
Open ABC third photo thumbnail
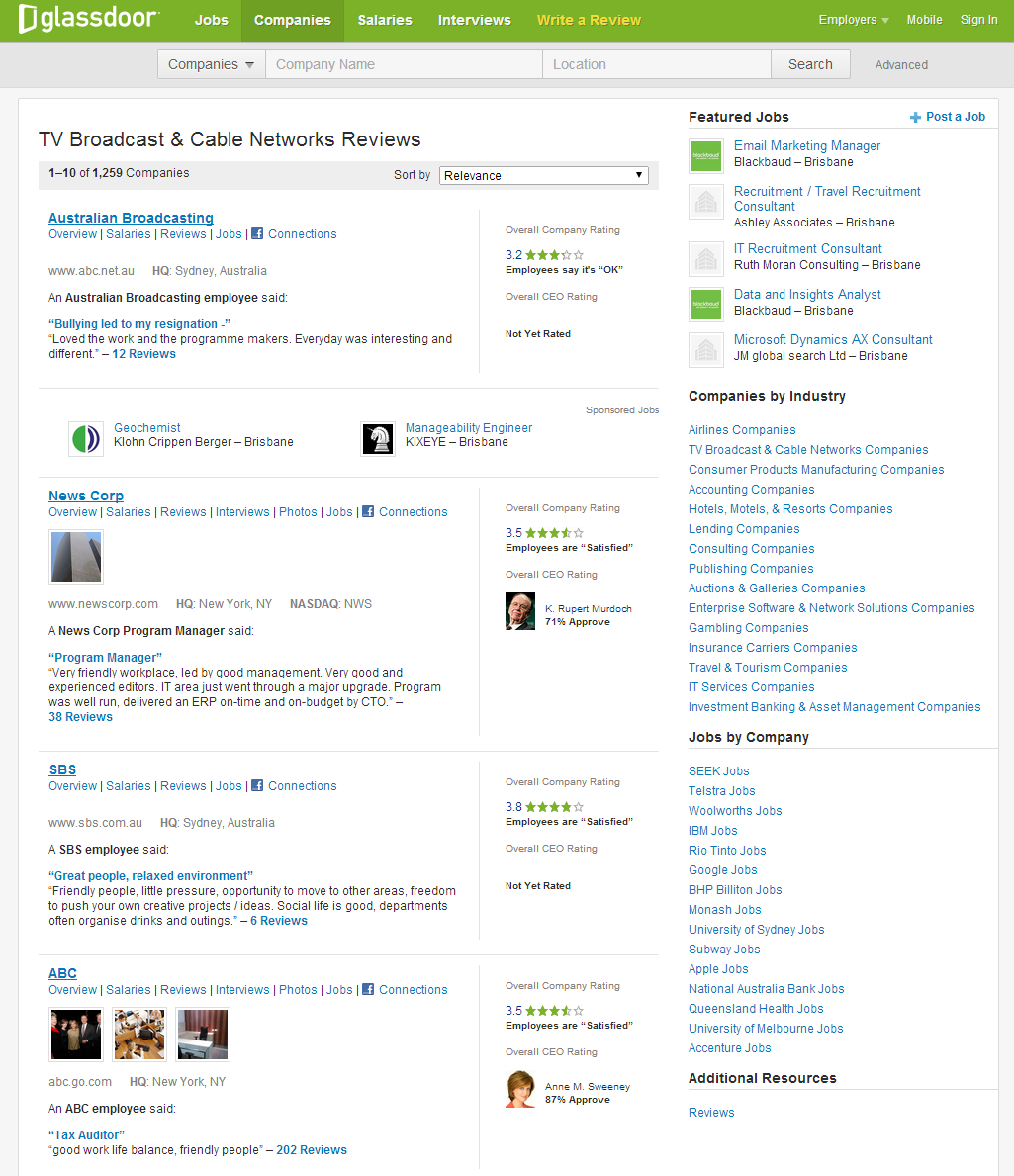pos(203,1035)
